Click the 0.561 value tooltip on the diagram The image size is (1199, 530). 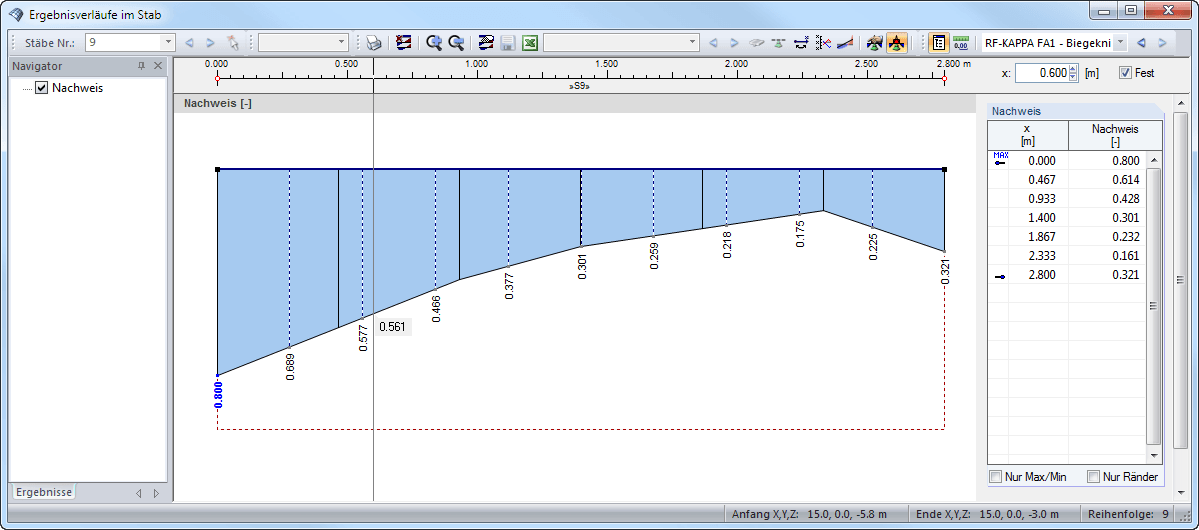(x=393, y=327)
